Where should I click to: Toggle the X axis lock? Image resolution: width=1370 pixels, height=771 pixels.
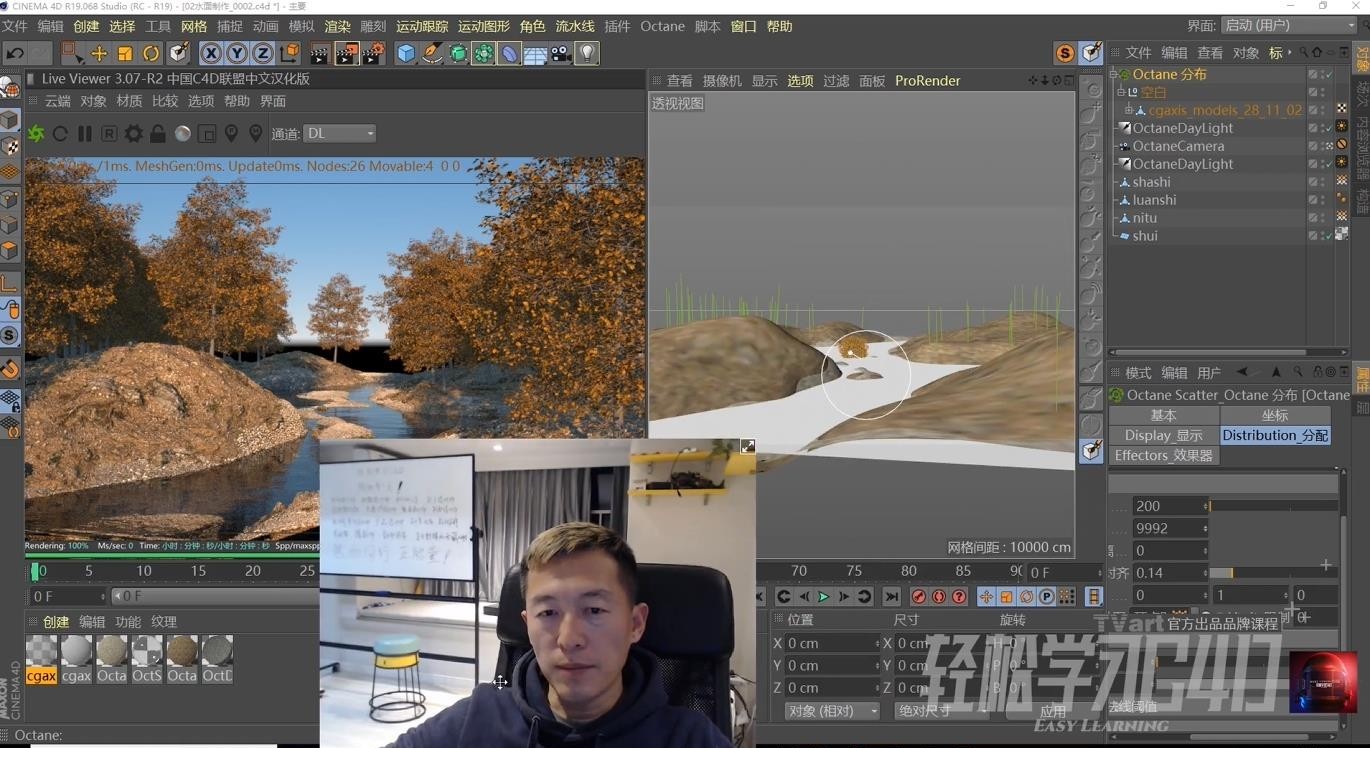tap(211, 53)
